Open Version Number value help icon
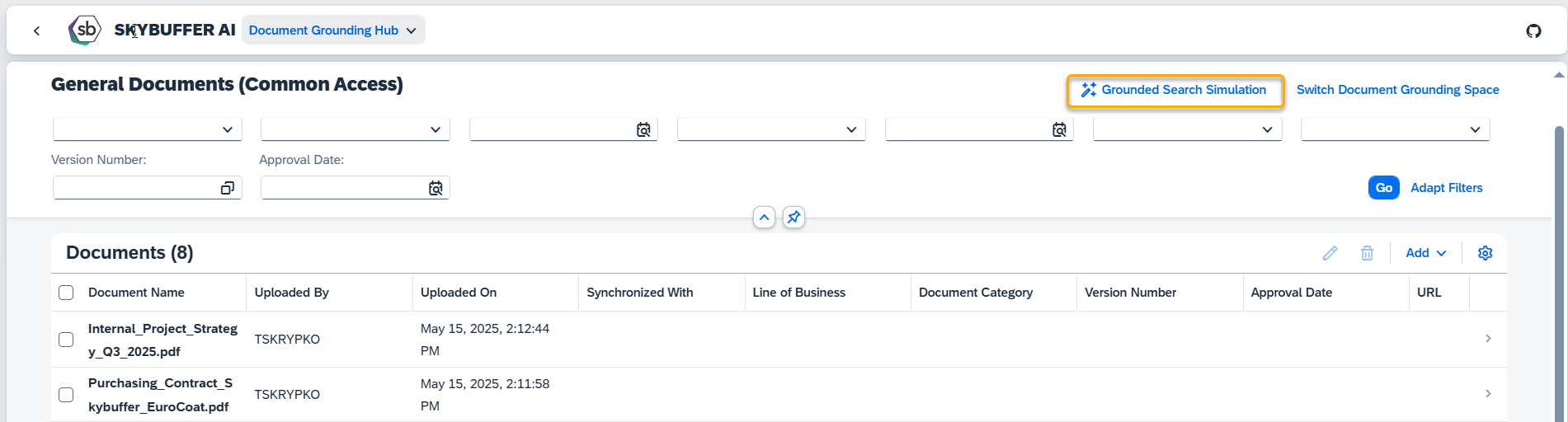 pos(228,188)
